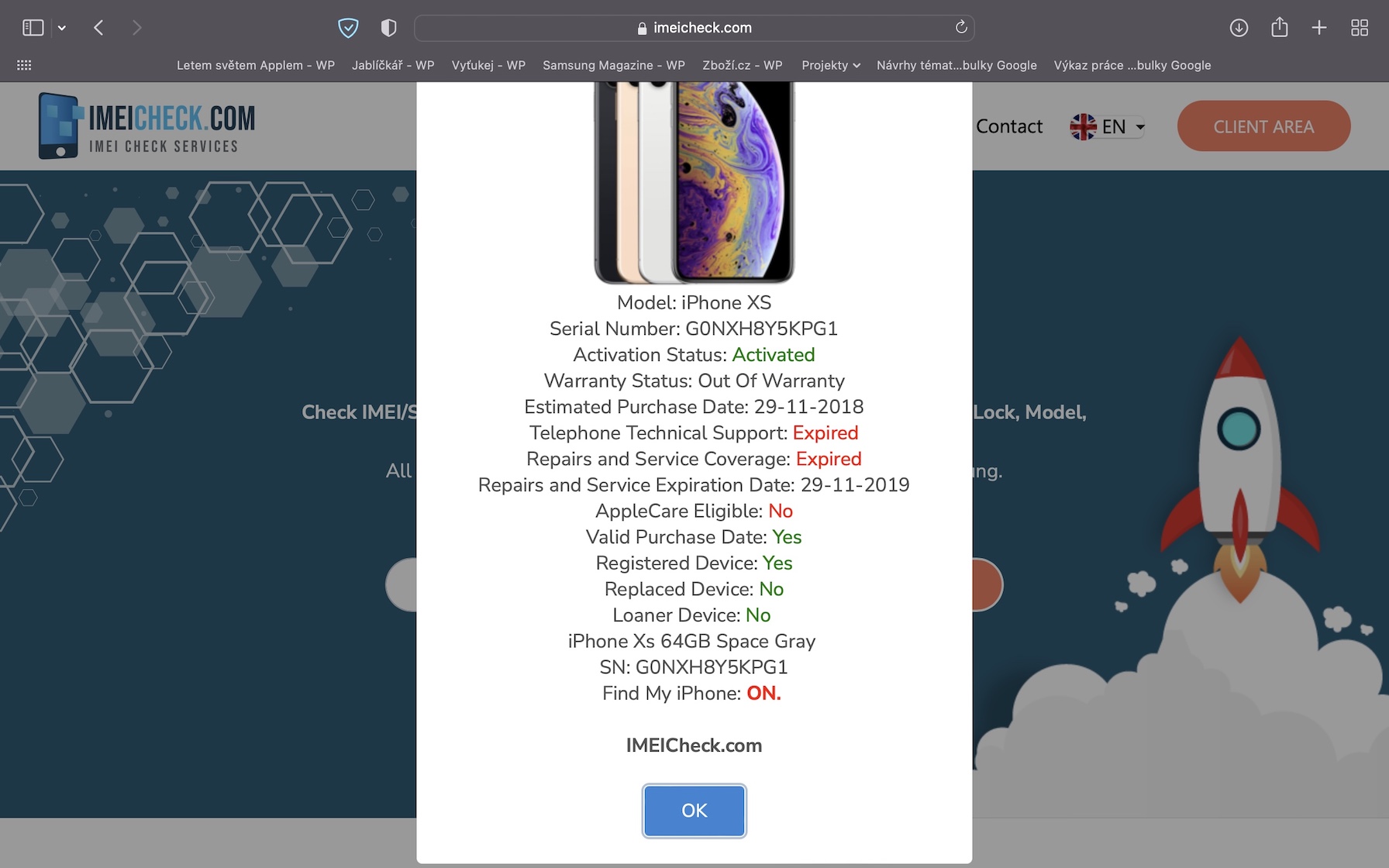This screenshot has height=868, width=1389.
Task: Show the tab overview
Action: (x=1360, y=28)
